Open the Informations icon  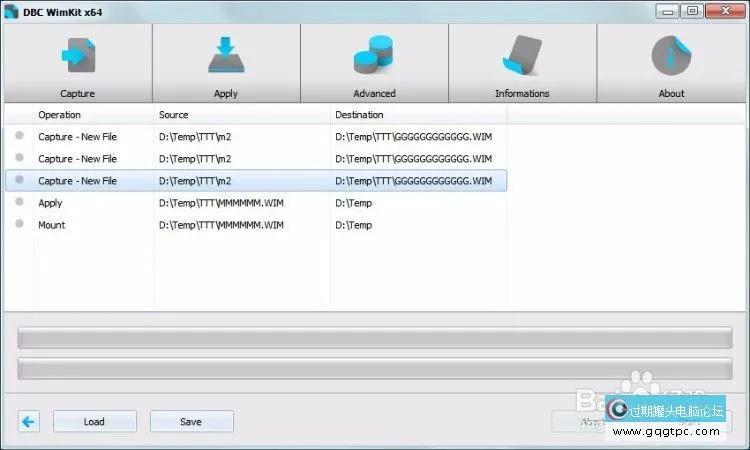coord(522,57)
